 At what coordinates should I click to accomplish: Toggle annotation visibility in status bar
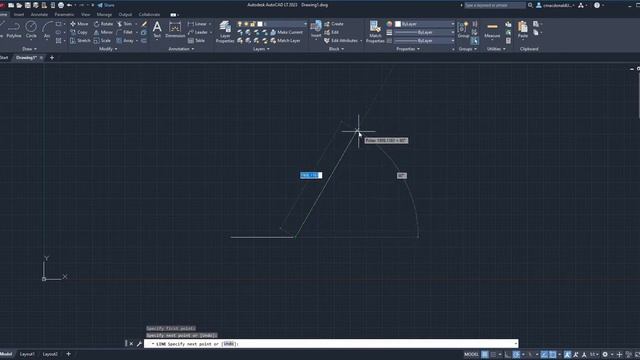point(567,354)
